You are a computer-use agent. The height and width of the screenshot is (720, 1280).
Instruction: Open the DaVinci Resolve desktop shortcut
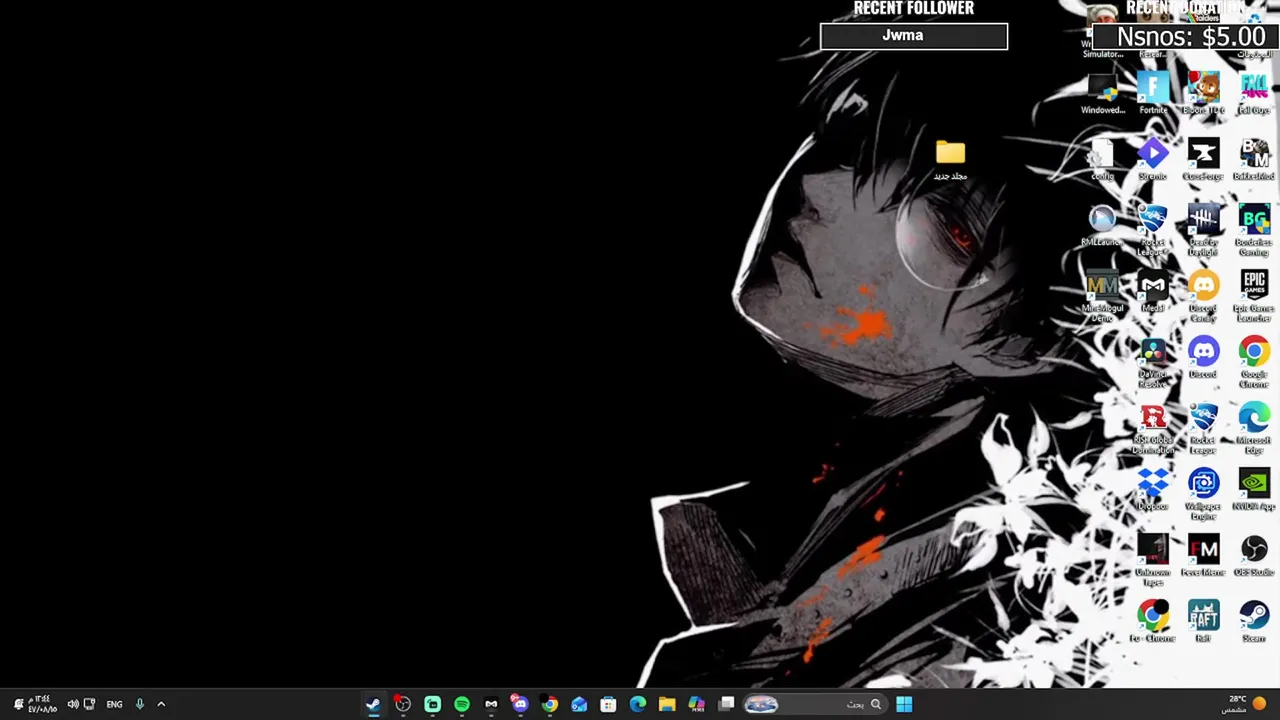[1153, 362]
